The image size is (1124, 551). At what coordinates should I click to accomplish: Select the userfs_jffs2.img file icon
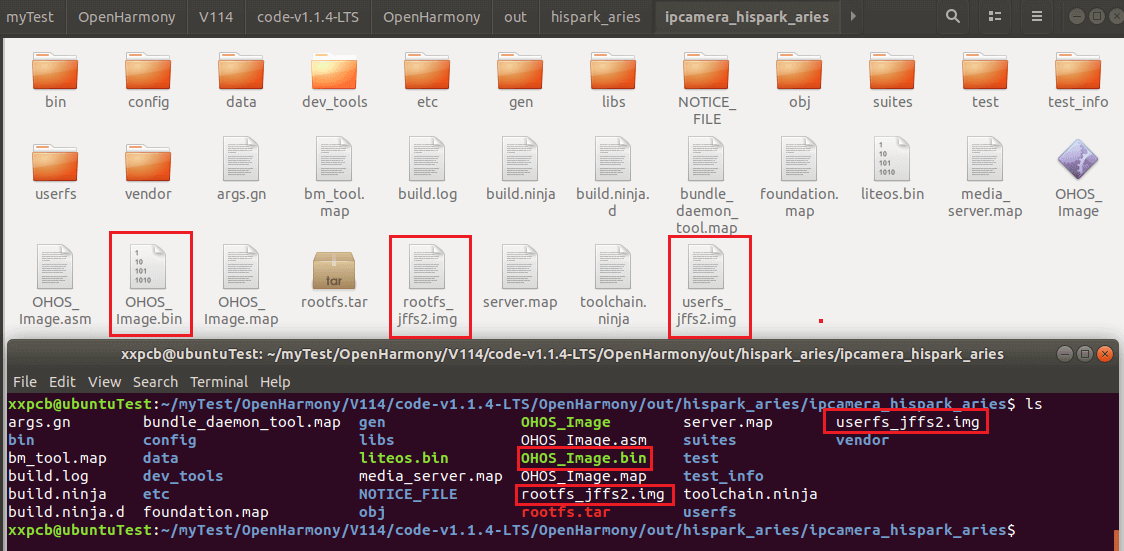708,266
